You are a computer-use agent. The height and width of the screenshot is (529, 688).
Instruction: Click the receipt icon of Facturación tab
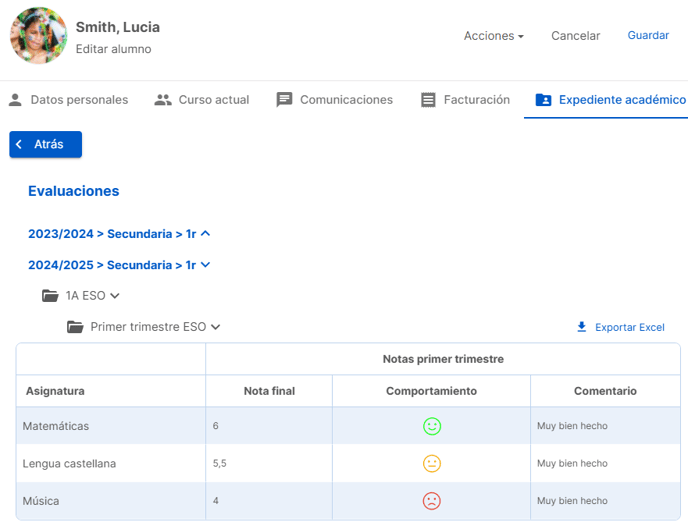pos(428,100)
